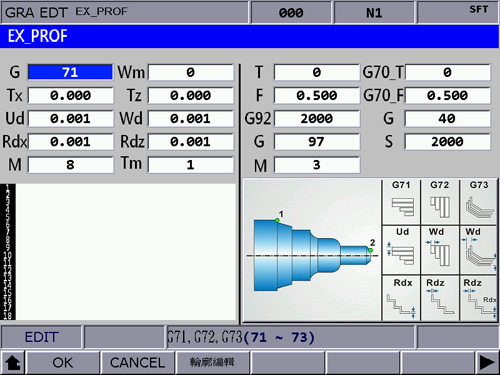The width and height of the screenshot is (500, 375).
Task: Confirm with the OK softkey
Action: click(x=63, y=363)
